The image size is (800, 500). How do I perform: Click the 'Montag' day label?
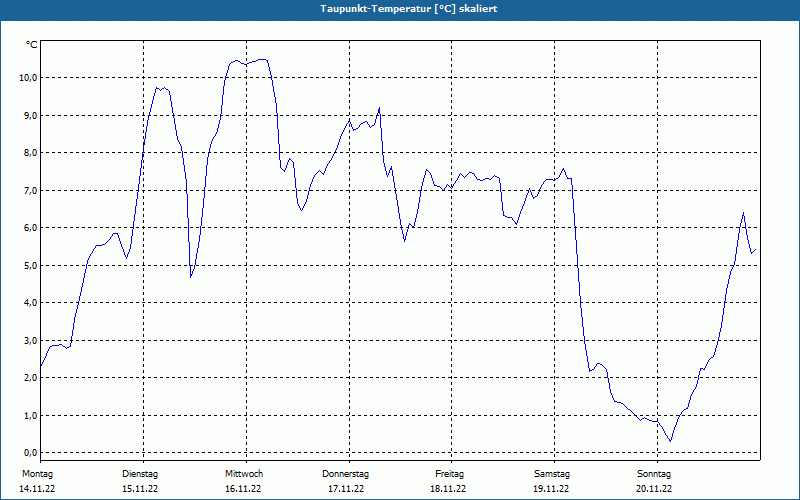pos(37,474)
